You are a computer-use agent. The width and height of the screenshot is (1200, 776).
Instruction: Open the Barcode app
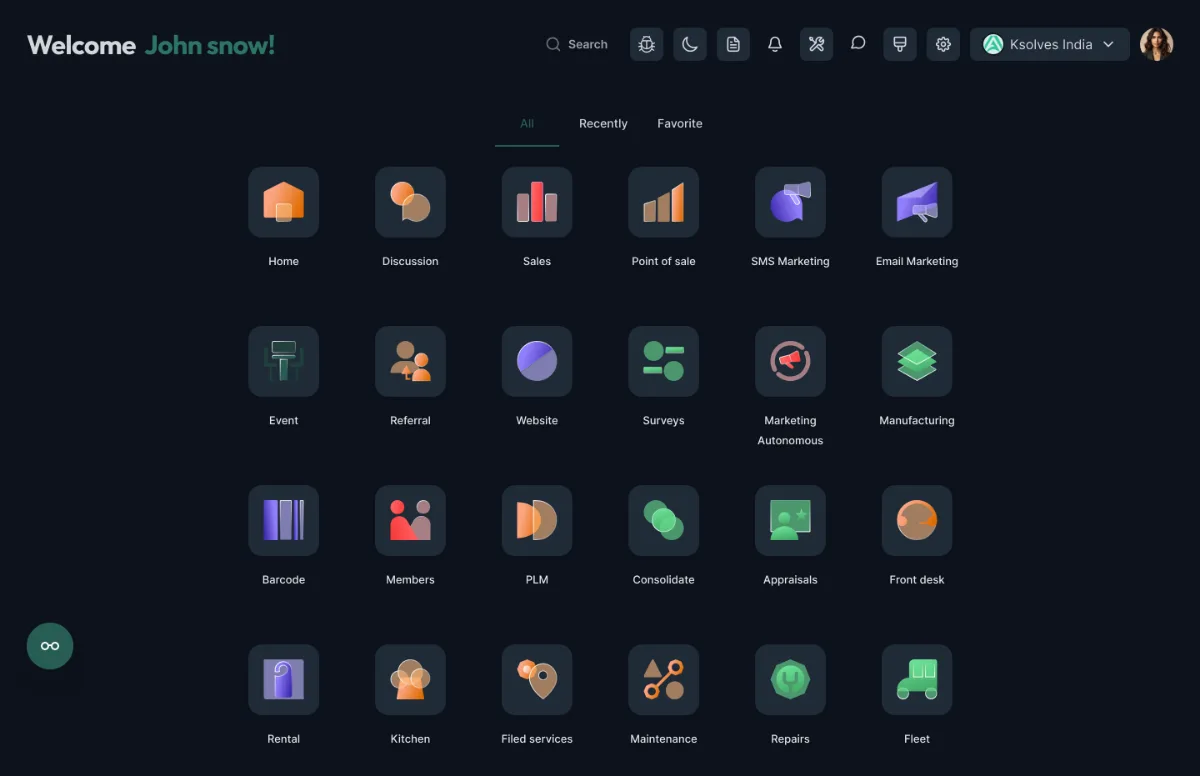pos(283,520)
